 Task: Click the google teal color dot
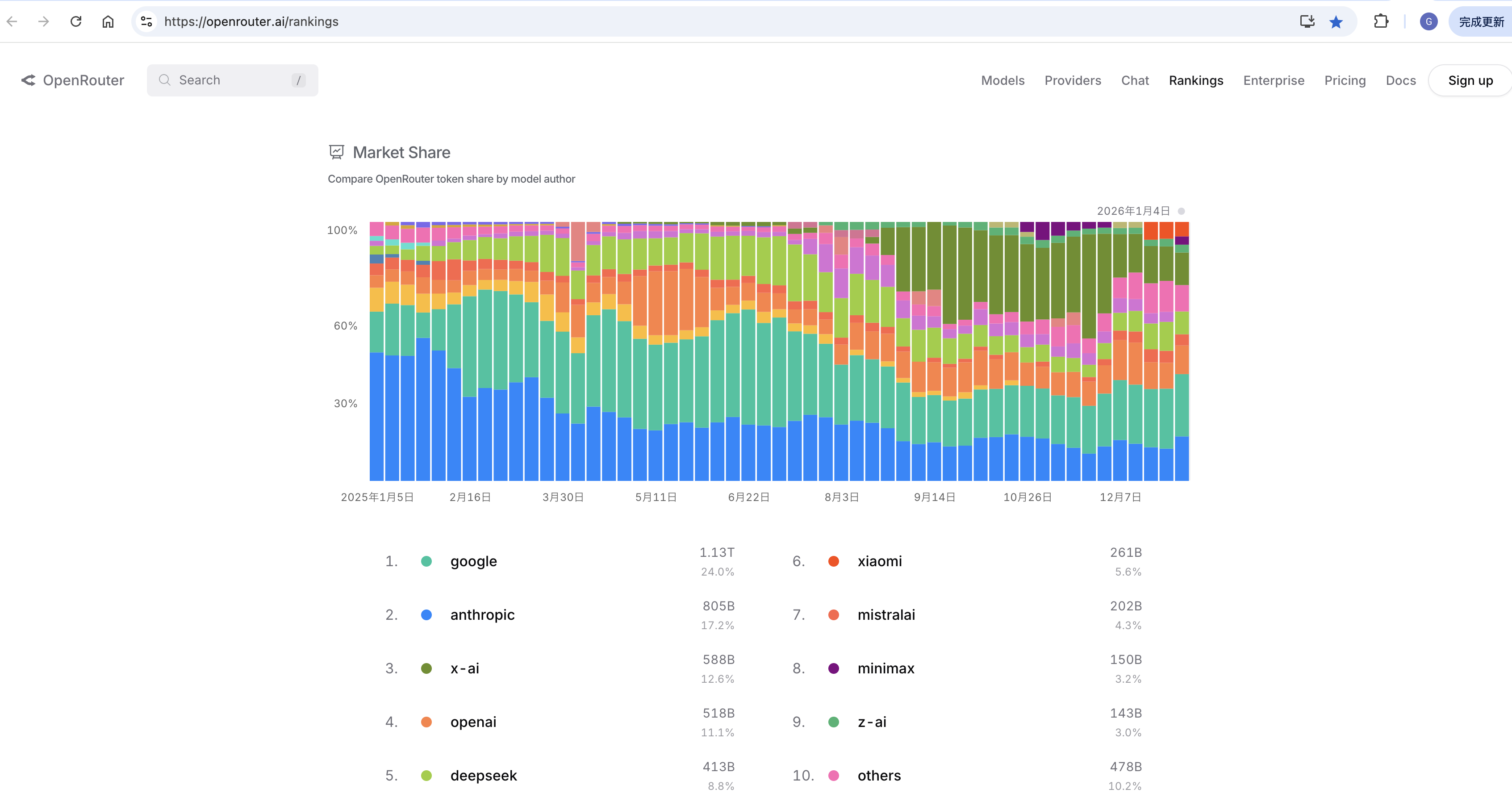427,561
